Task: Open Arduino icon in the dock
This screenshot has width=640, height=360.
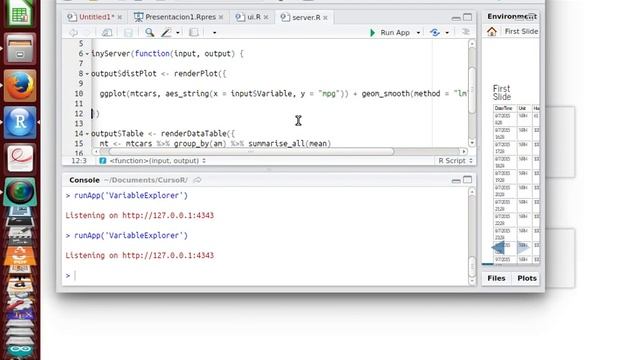Action: coord(20,350)
